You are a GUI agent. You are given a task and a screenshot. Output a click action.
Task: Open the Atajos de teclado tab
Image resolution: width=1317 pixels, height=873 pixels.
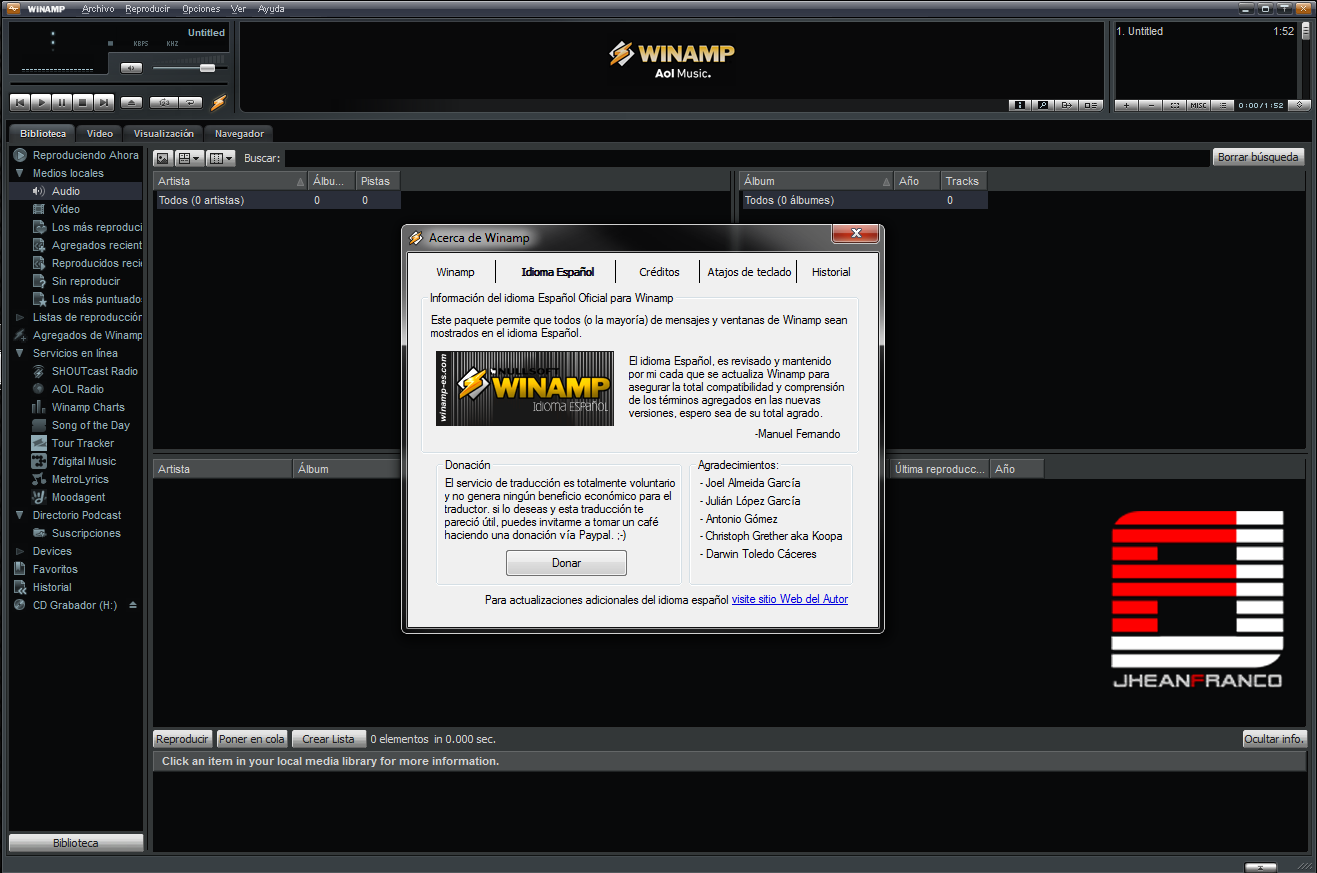749,272
